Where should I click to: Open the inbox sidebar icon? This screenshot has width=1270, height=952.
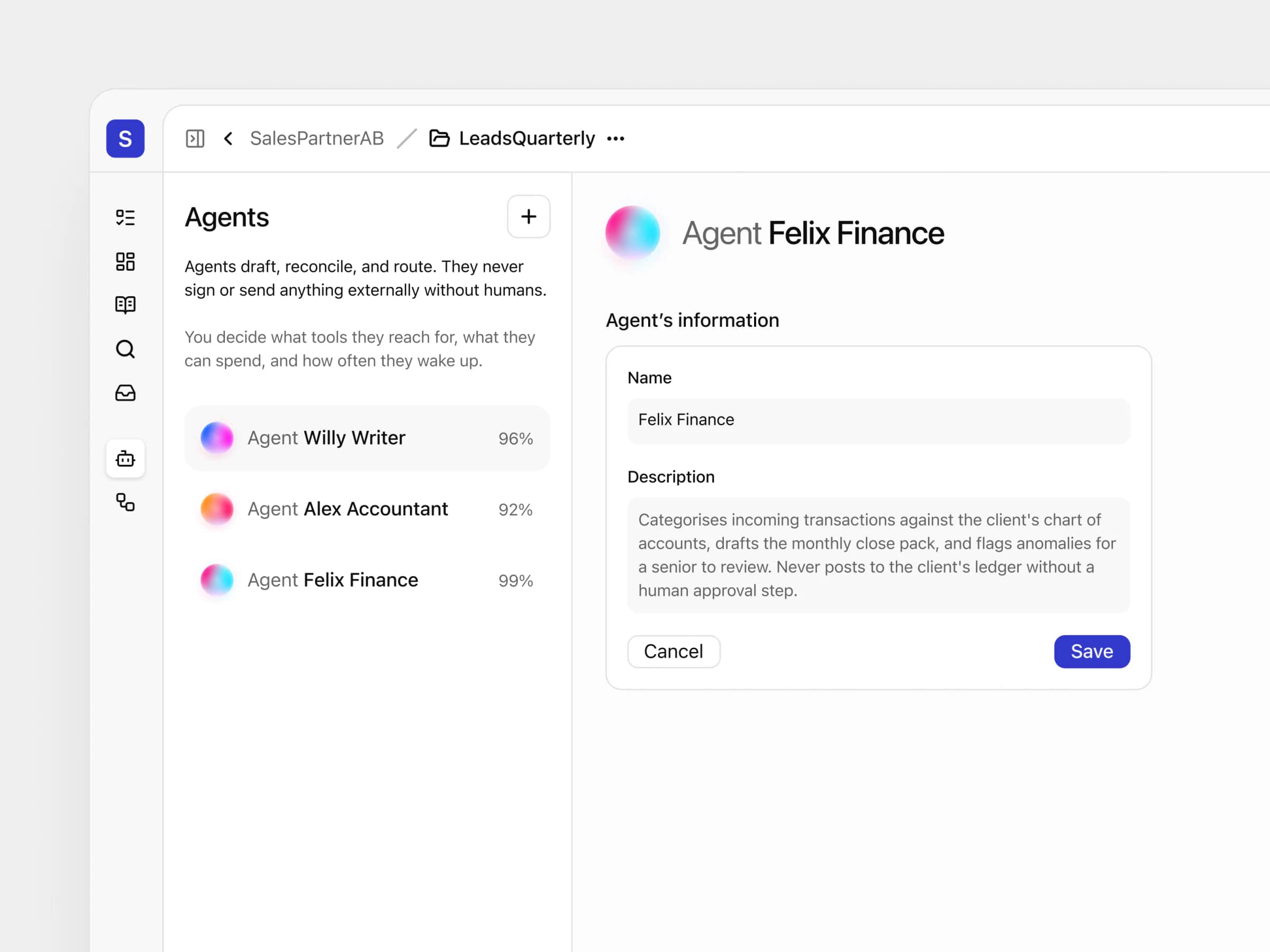(125, 393)
